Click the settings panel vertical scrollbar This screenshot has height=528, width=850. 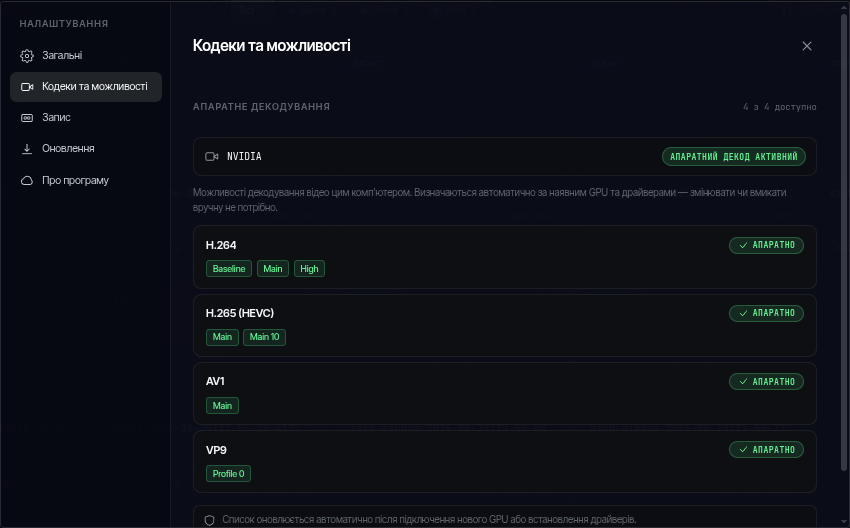(843, 241)
